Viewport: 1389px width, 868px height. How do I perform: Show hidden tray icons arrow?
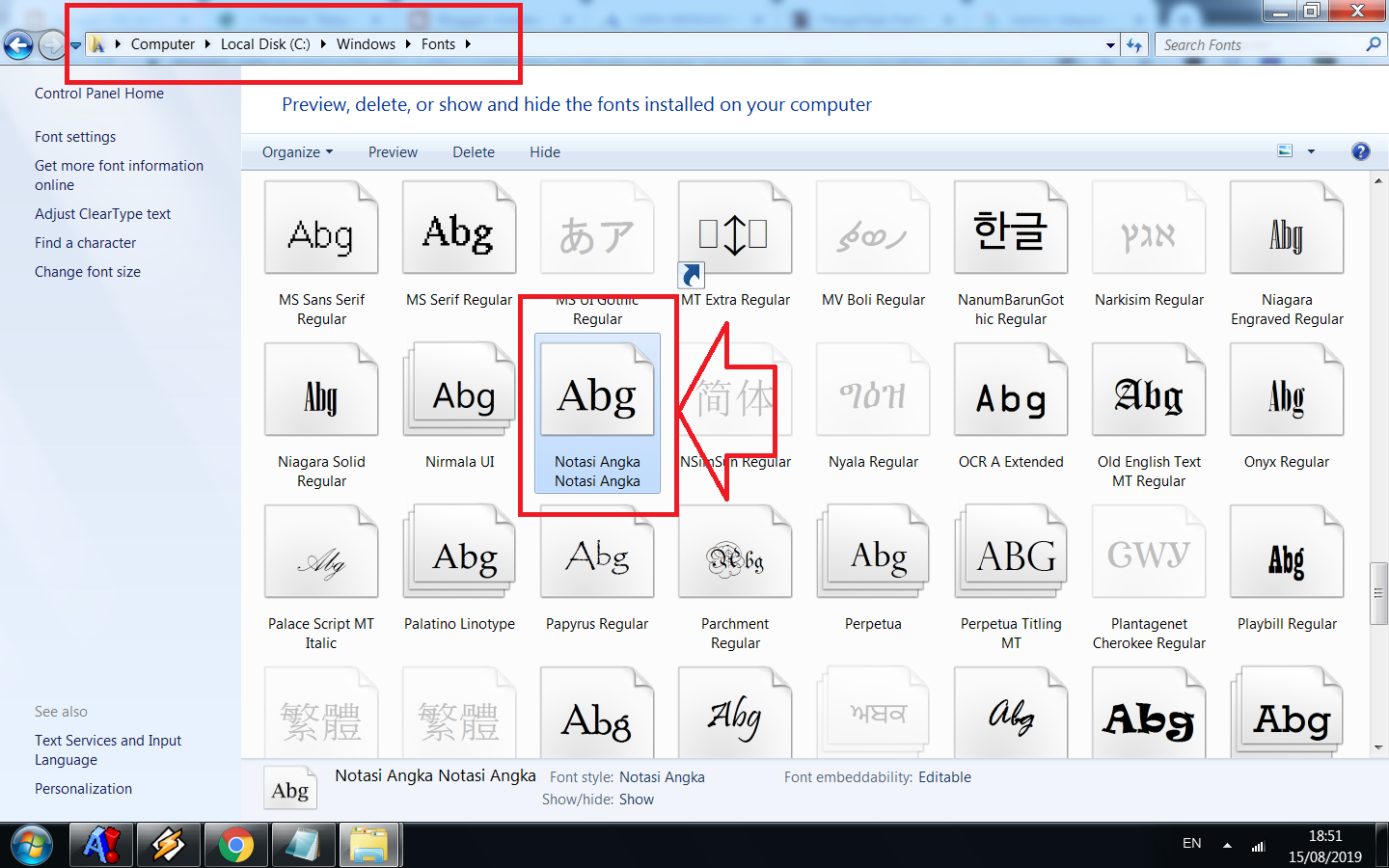point(1227,846)
